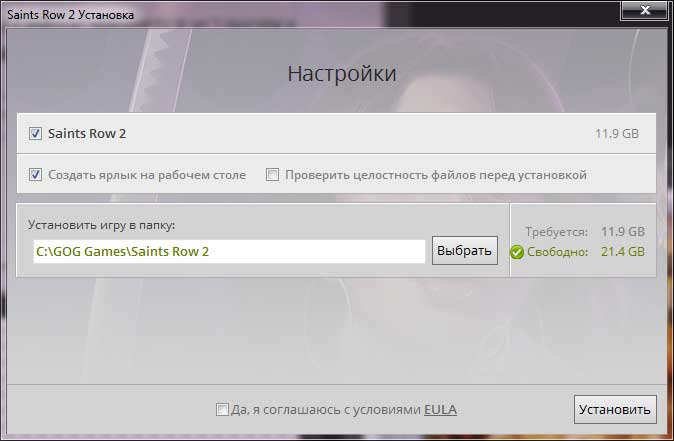Screen dimensions: 674x441
Task: Accept EULA terms checkbox
Action: click(222, 409)
